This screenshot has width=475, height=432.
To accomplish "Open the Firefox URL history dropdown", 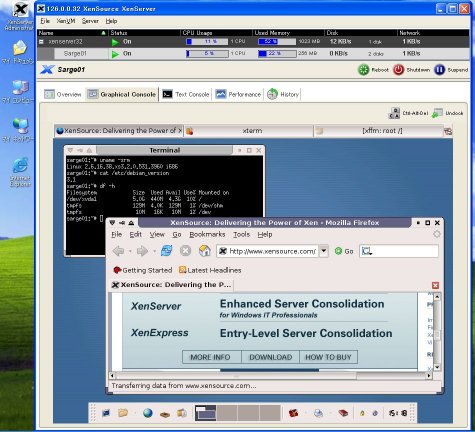I will point(324,251).
